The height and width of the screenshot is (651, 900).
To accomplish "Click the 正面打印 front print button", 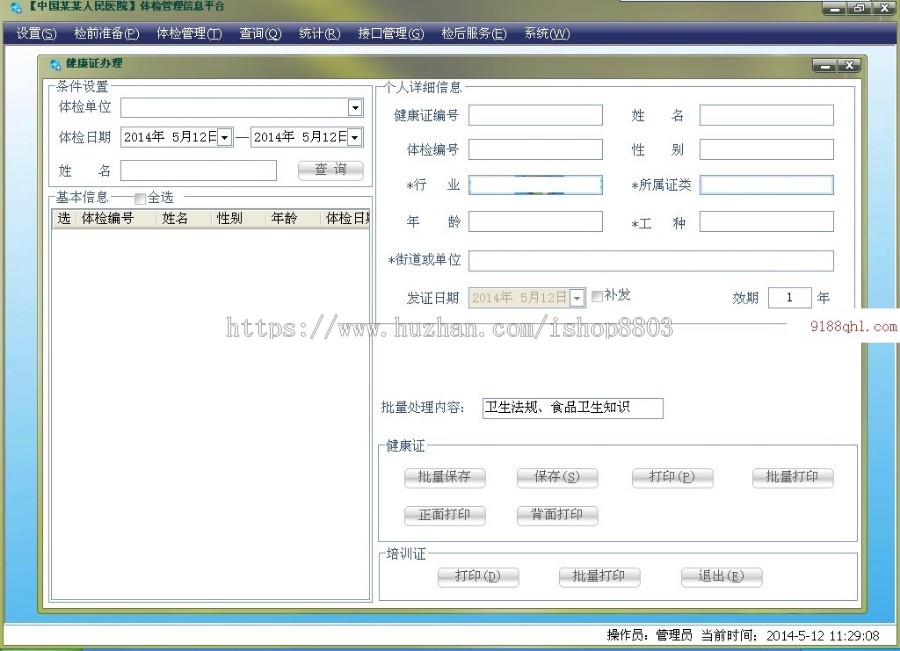I will 444,515.
